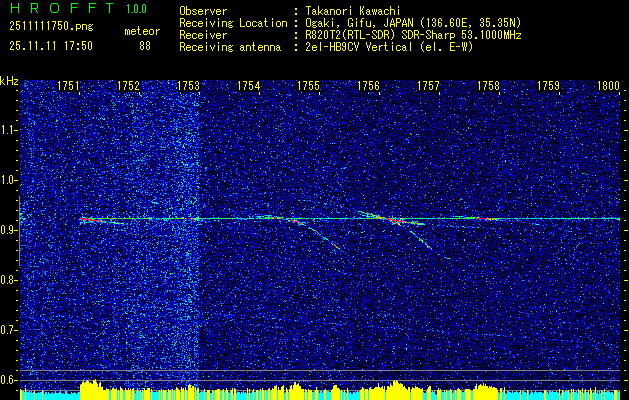Click the red echo on carrier line near 1758
629x400 pixels.
pos(487,219)
